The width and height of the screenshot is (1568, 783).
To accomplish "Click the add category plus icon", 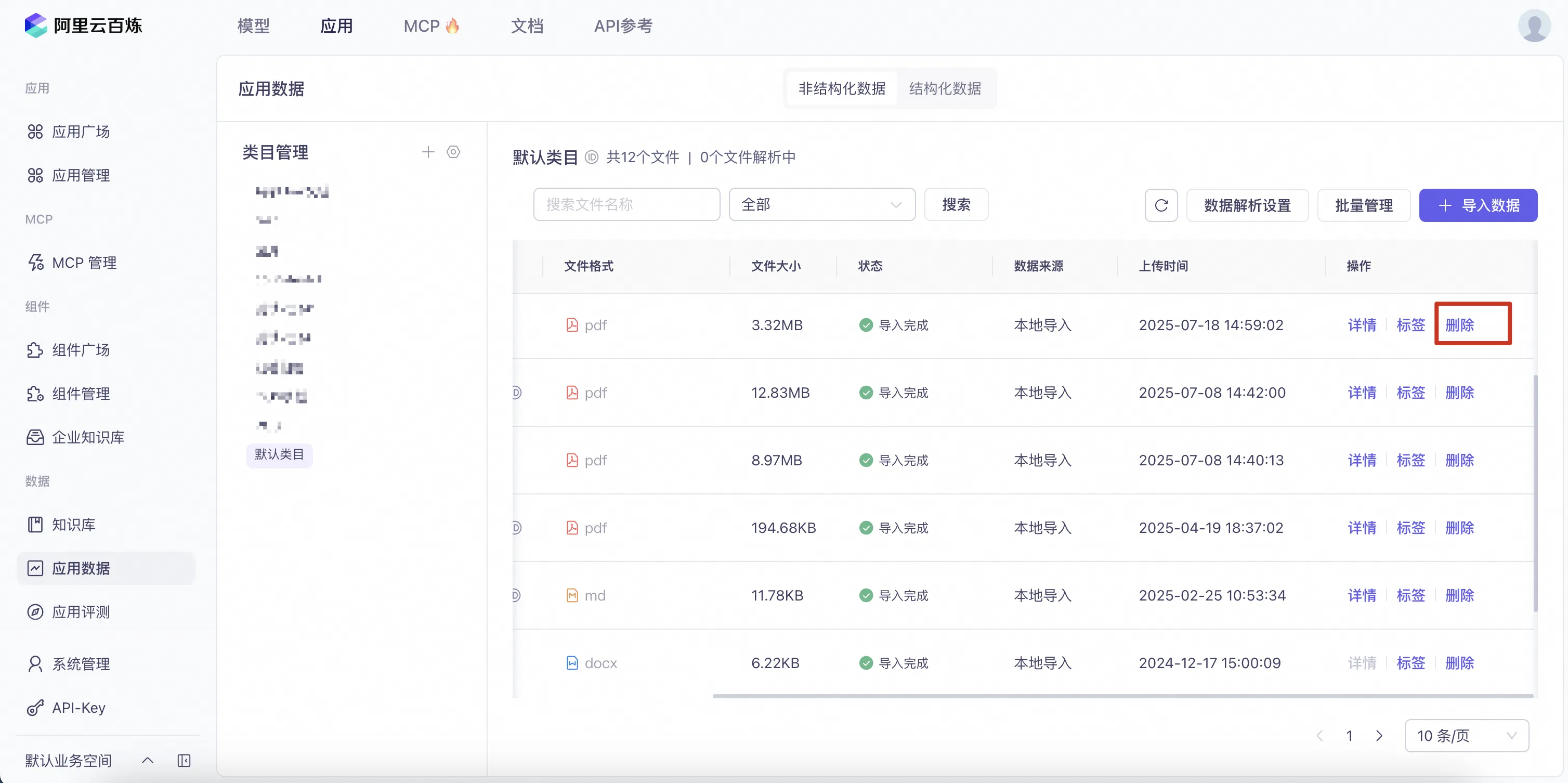I will [428, 152].
